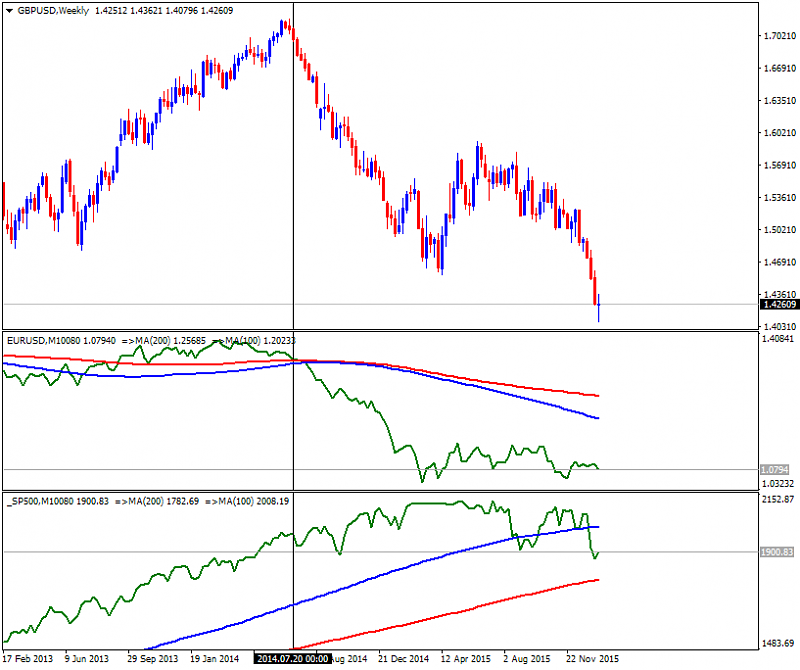Click the 1.50210 price scale level
The height and width of the screenshot is (670, 800).
(x=778, y=230)
